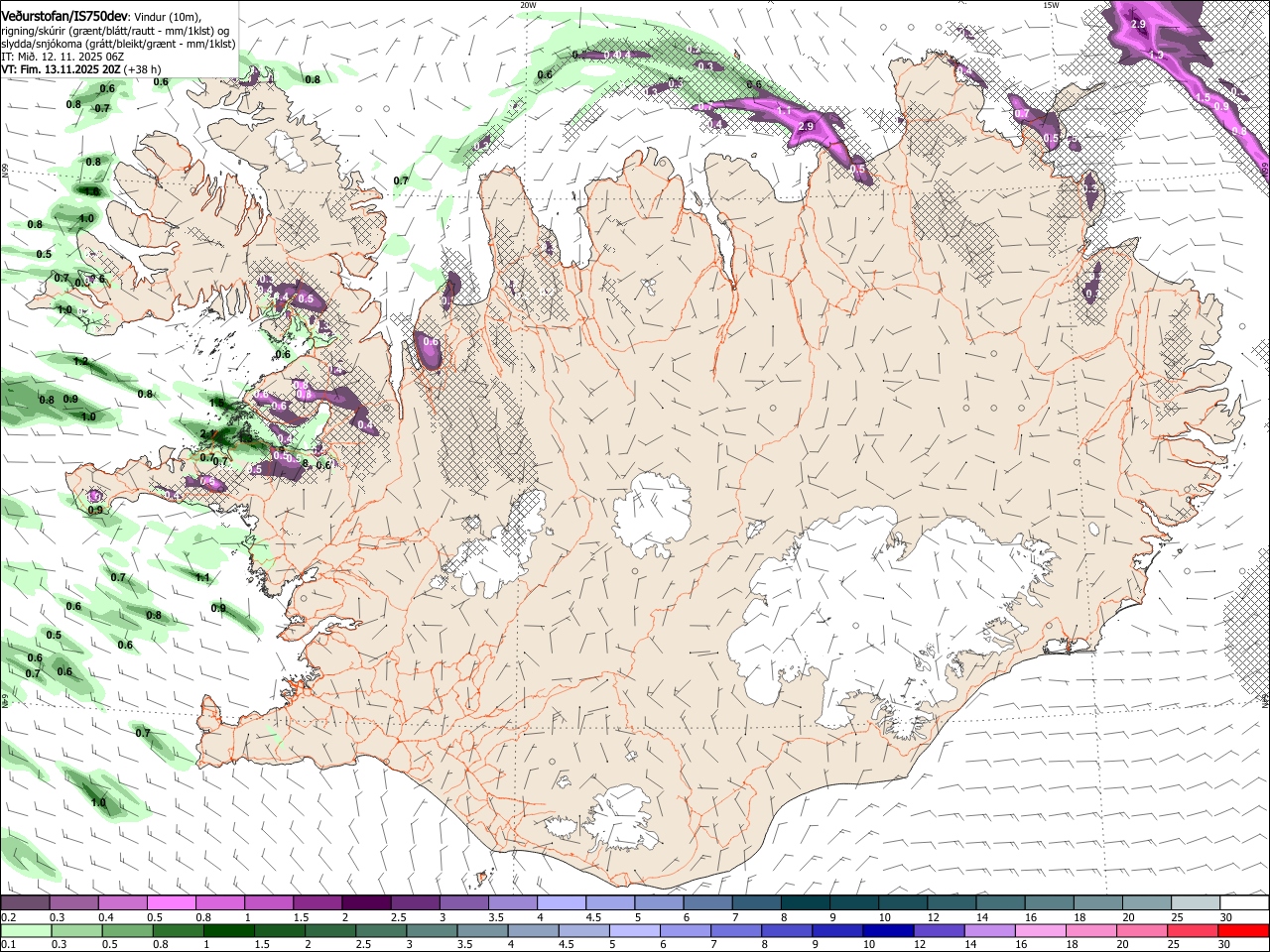The height and width of the screenshot is (952, 1270).
Task: Click the 15W longitude label
Action: tap(1051, 5)
